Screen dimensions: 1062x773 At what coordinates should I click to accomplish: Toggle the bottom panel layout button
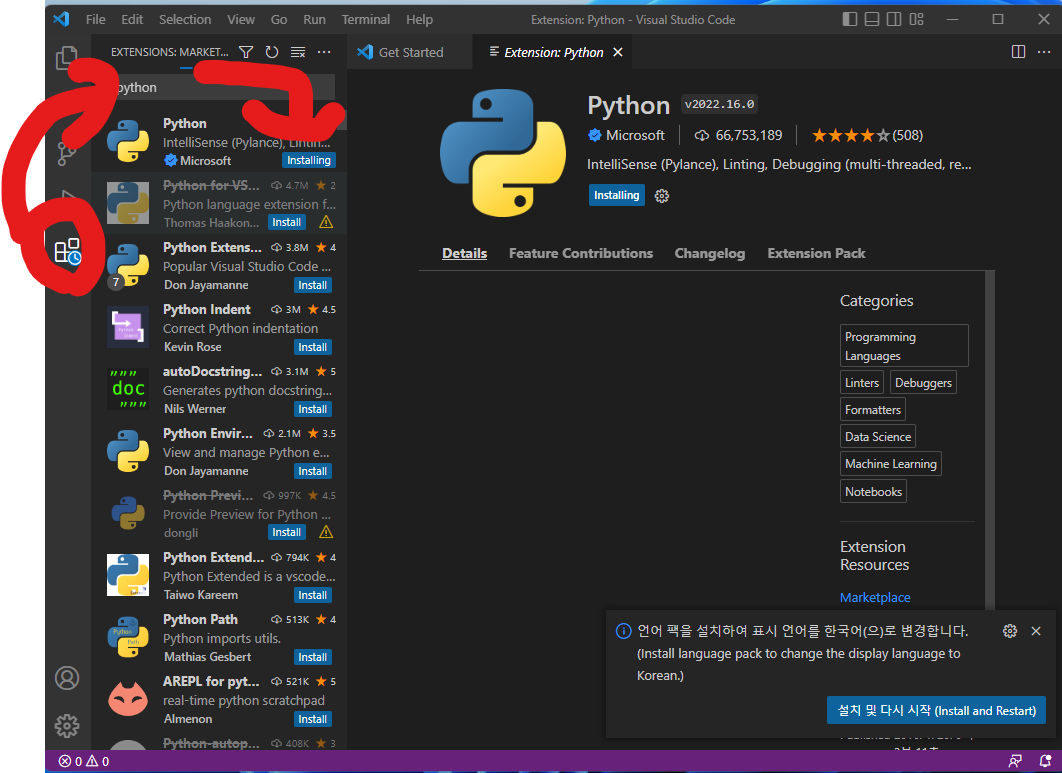click(x=872, y=19)
